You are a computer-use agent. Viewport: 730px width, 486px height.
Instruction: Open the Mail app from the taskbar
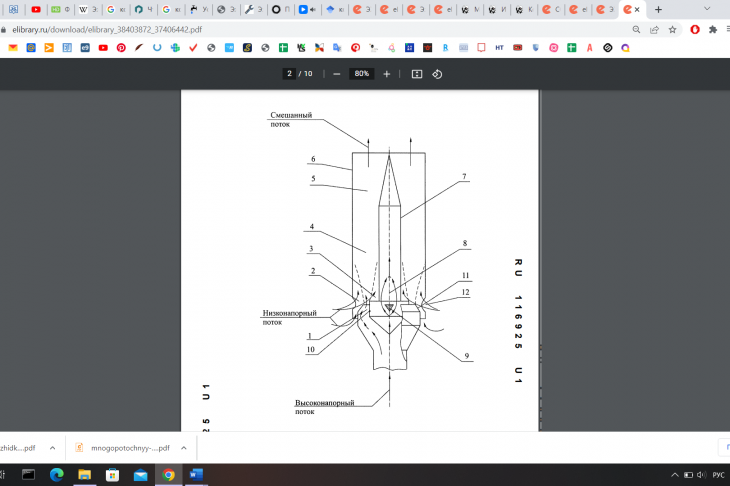140,475
